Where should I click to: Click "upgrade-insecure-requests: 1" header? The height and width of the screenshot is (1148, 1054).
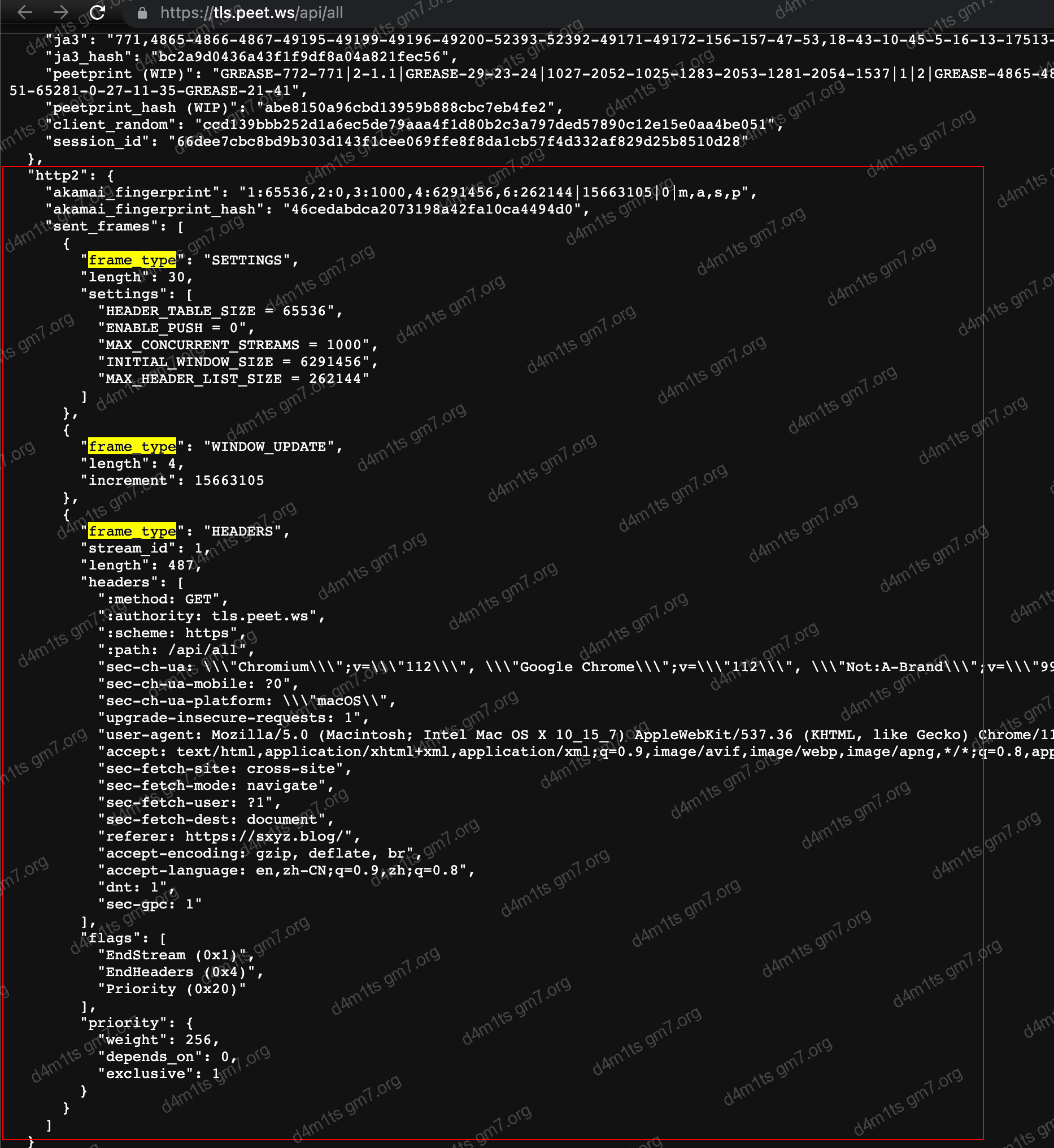[x=234, y=719]
